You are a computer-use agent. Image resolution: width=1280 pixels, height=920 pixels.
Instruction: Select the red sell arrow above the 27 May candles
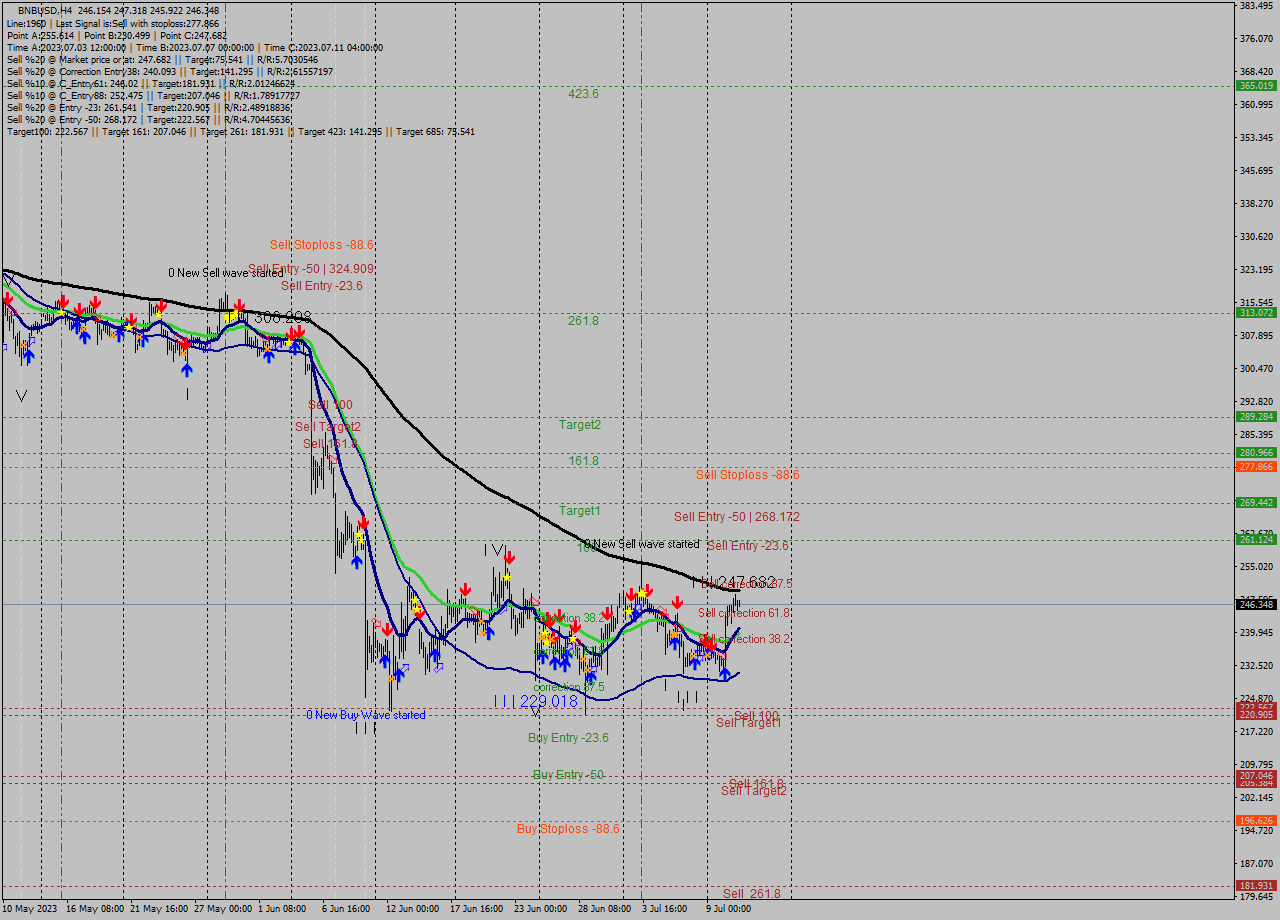[x=240, y=305]
